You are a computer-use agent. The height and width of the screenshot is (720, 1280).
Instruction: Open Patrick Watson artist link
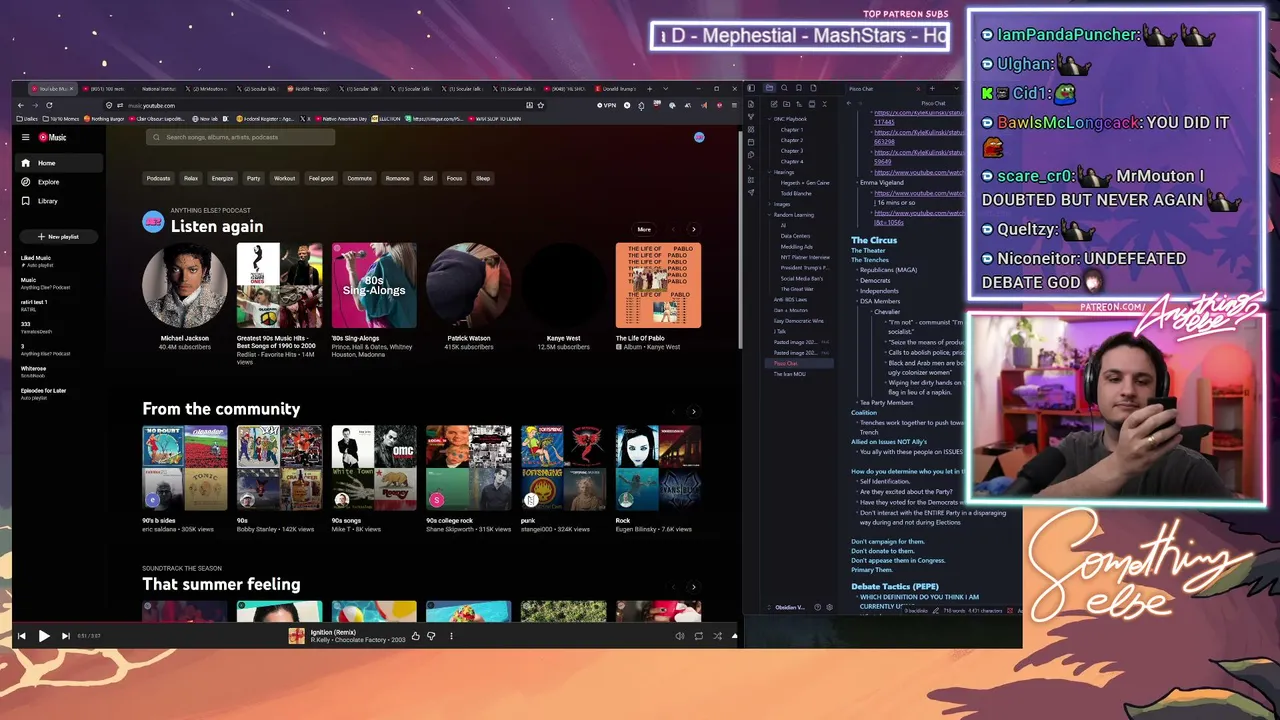tap(469, 338)
